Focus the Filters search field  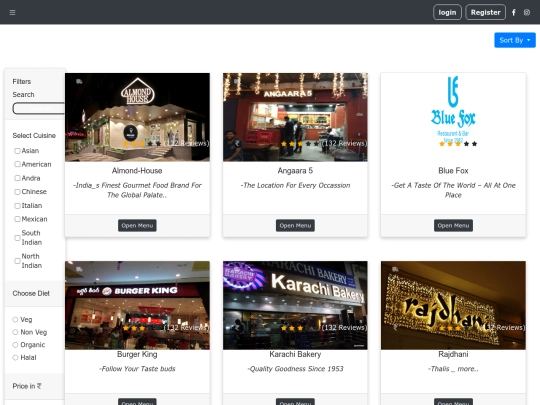(x=39, y=108)
